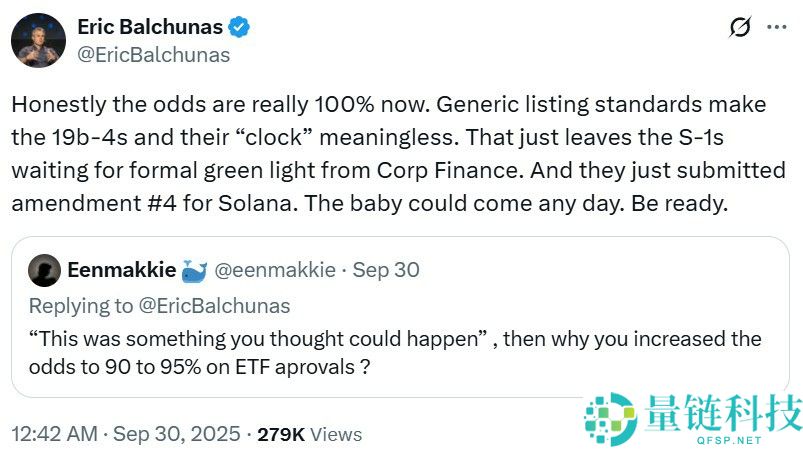This screenshot has width=803, height=451.
Task: Click the 量链科技 watermark text
Action: point(718,412)
